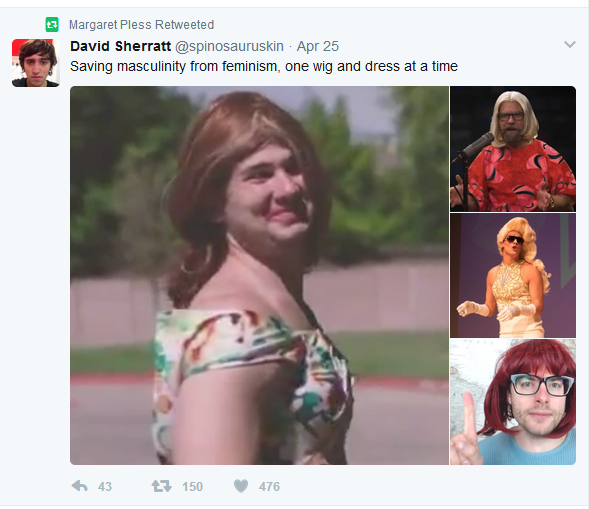The image size is (589, 509).
Task: Click the 476 likes count
Action: click(x=269, y=486)
